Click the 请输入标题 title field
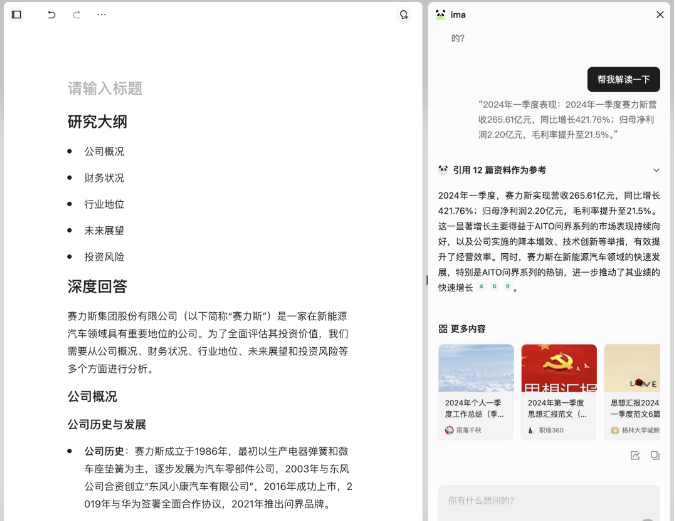The width and height of the screenshot is (675, 521). [x=105, y=88]
